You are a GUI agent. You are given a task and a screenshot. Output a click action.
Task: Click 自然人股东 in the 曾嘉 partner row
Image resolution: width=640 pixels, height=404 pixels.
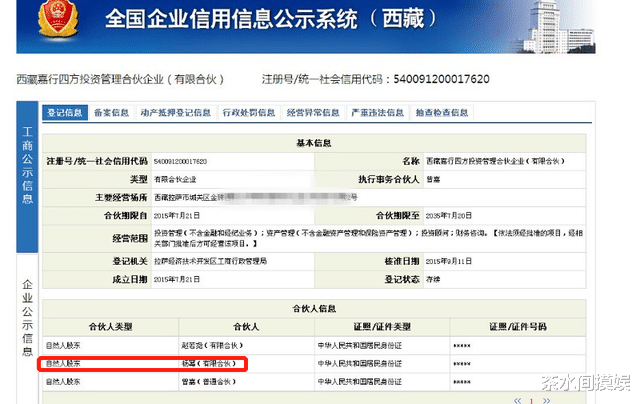63,382
